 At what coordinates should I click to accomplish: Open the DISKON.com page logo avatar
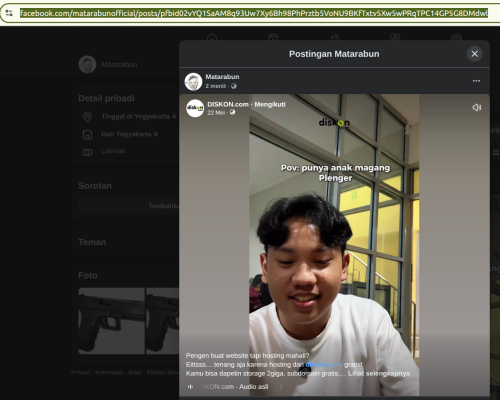pos(195,108)
